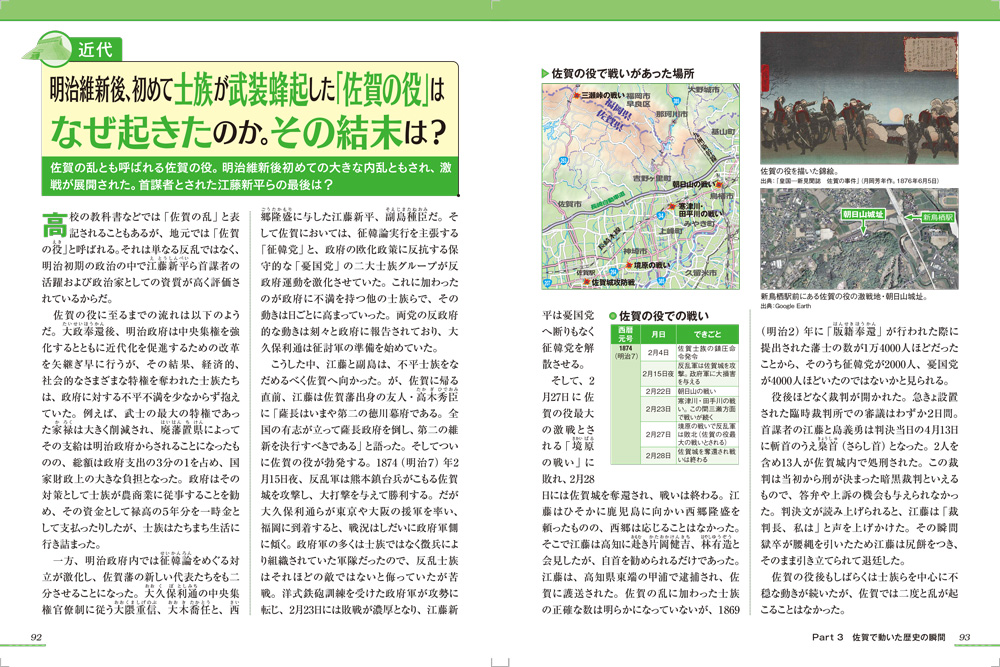Click the 2月22日 table cell
Screen dimensions: 1000x667
pyautogui.click(x=658, y=391)
